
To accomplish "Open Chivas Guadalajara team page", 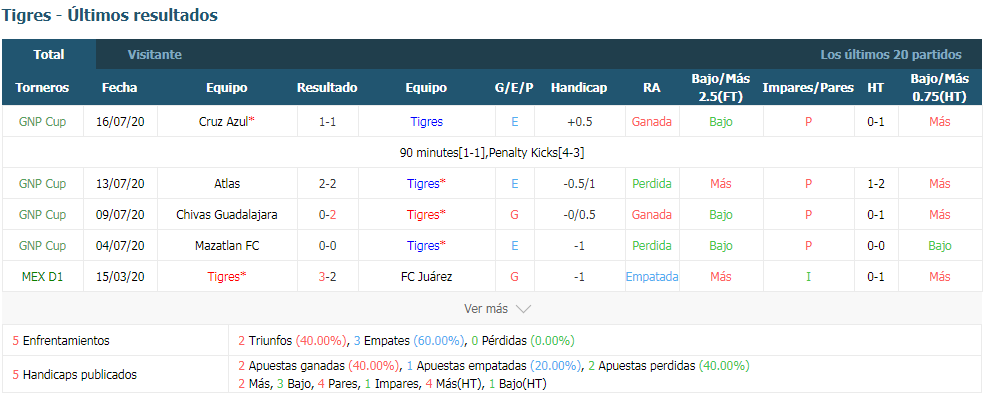I will pyautogui.click(x=227, y=215).
